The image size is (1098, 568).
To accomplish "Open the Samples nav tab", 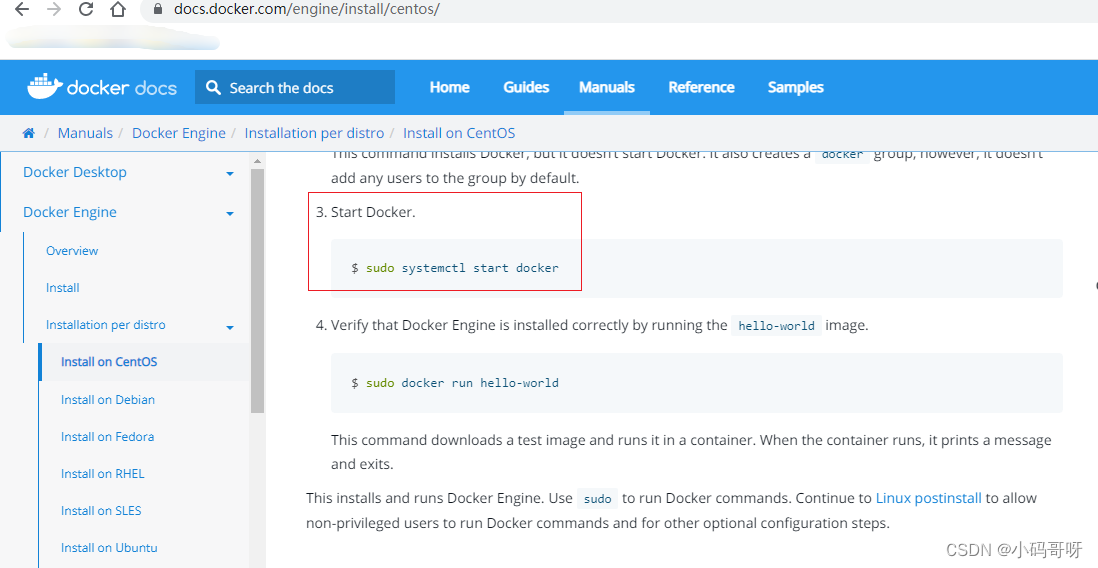I will [795, 88].
